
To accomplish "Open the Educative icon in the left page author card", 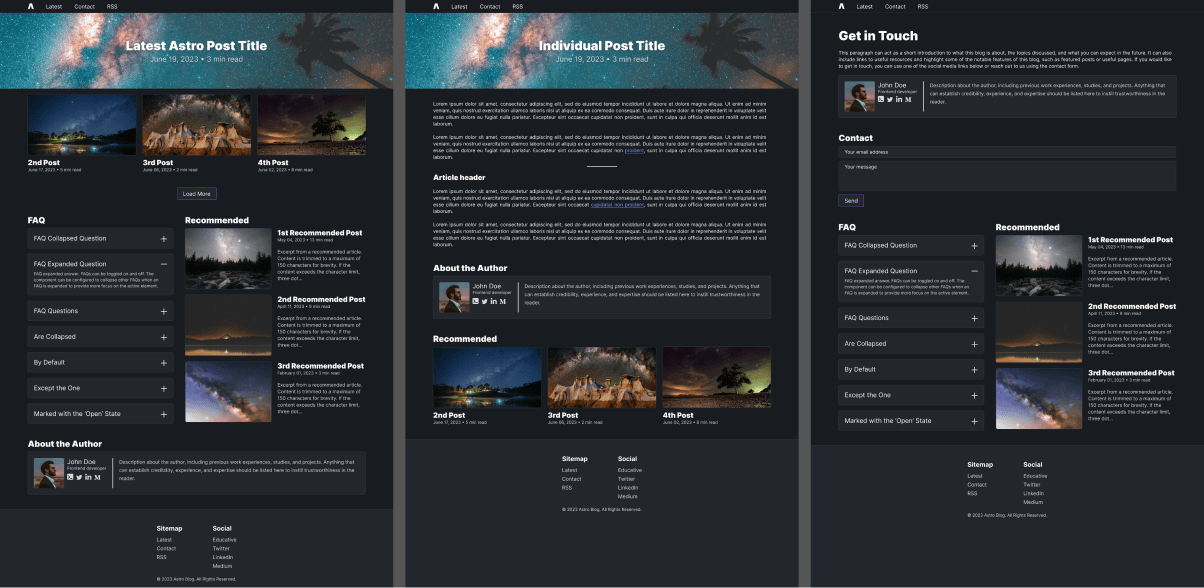I will point(70,477).
